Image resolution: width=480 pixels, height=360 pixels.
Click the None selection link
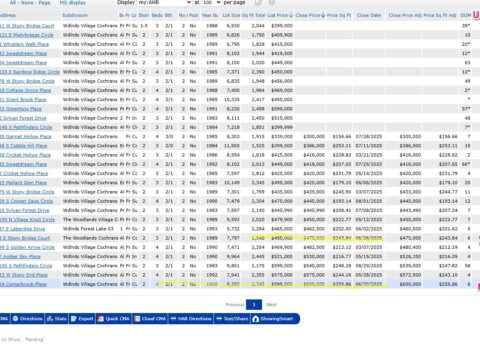28,3
